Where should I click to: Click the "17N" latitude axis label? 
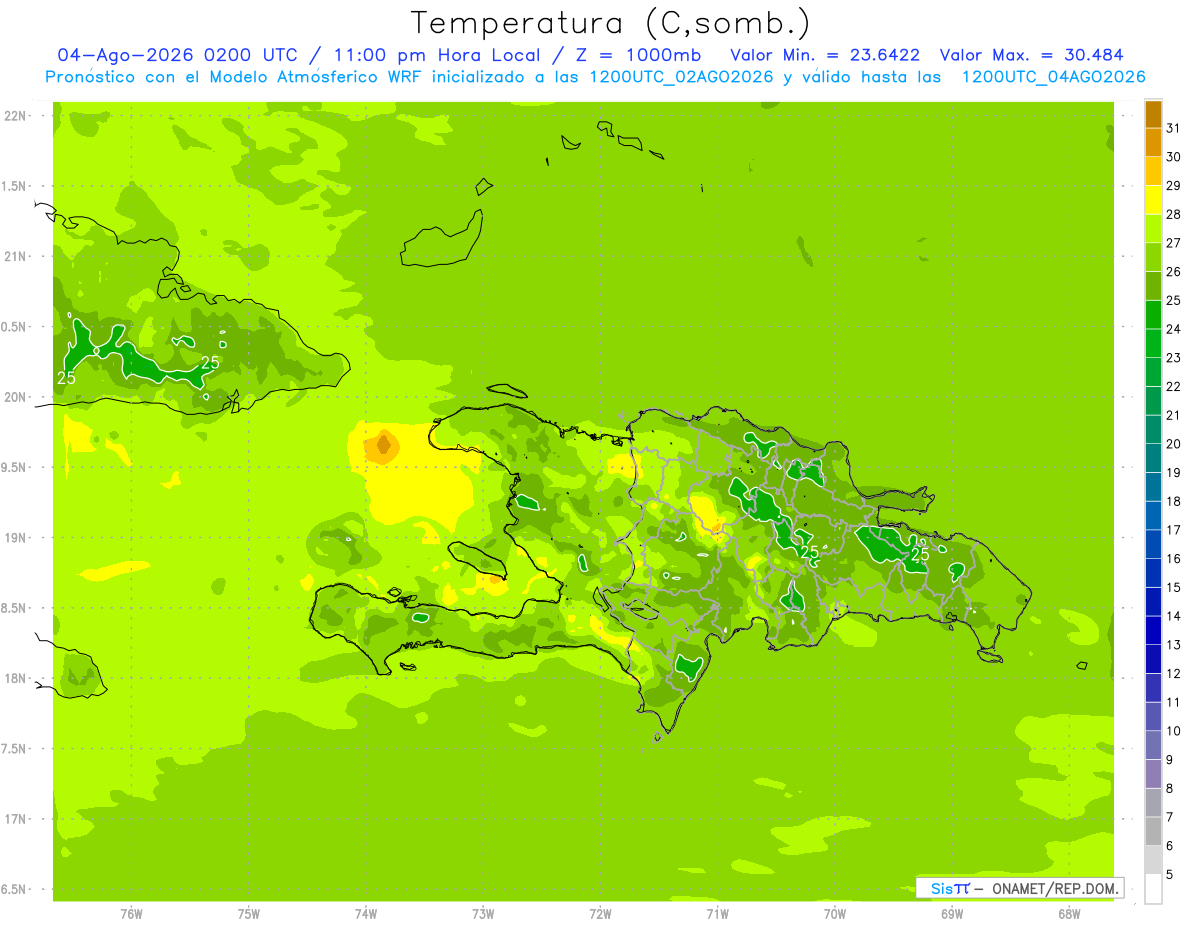pos(15,819)
